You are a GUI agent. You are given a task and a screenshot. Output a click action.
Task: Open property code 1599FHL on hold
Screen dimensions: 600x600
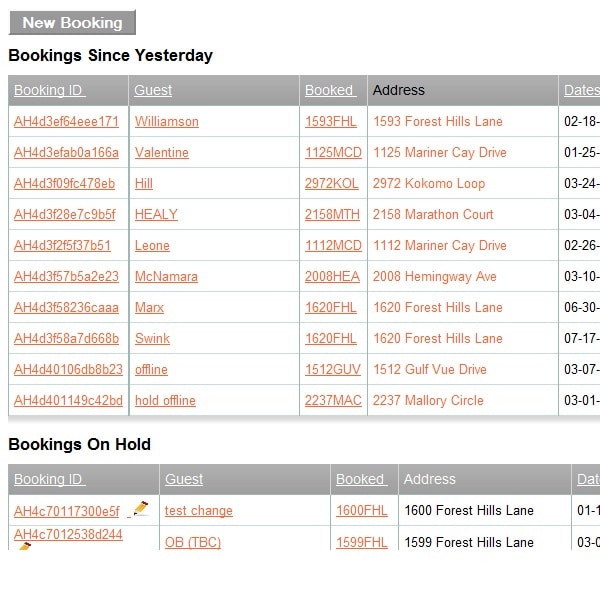click(x=362, y=543)
